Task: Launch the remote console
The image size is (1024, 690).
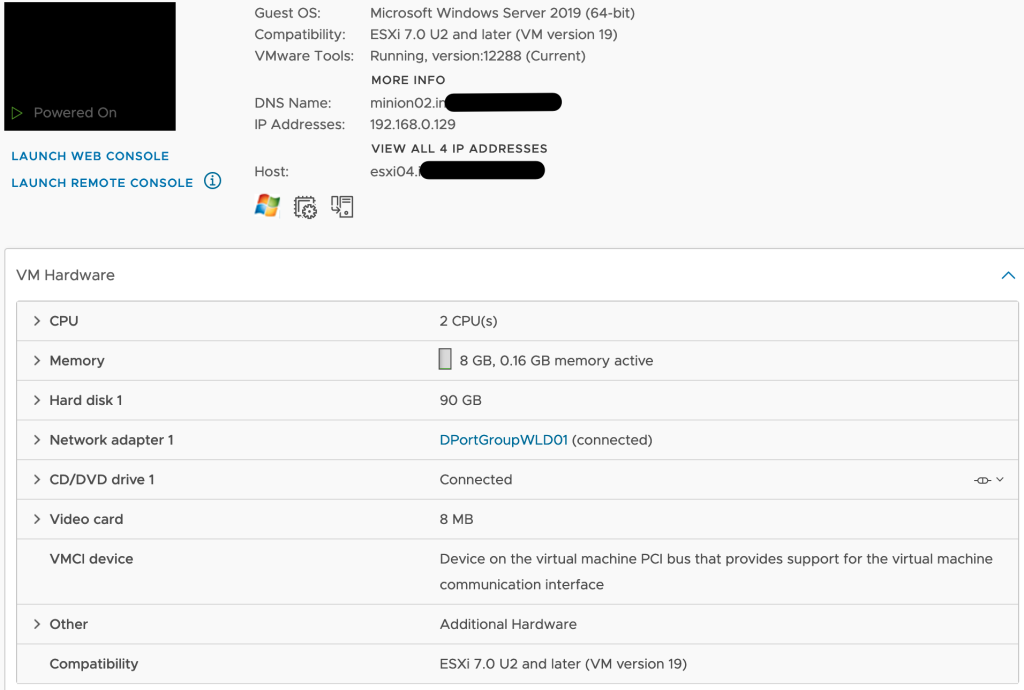Action: tap(103, 183)
